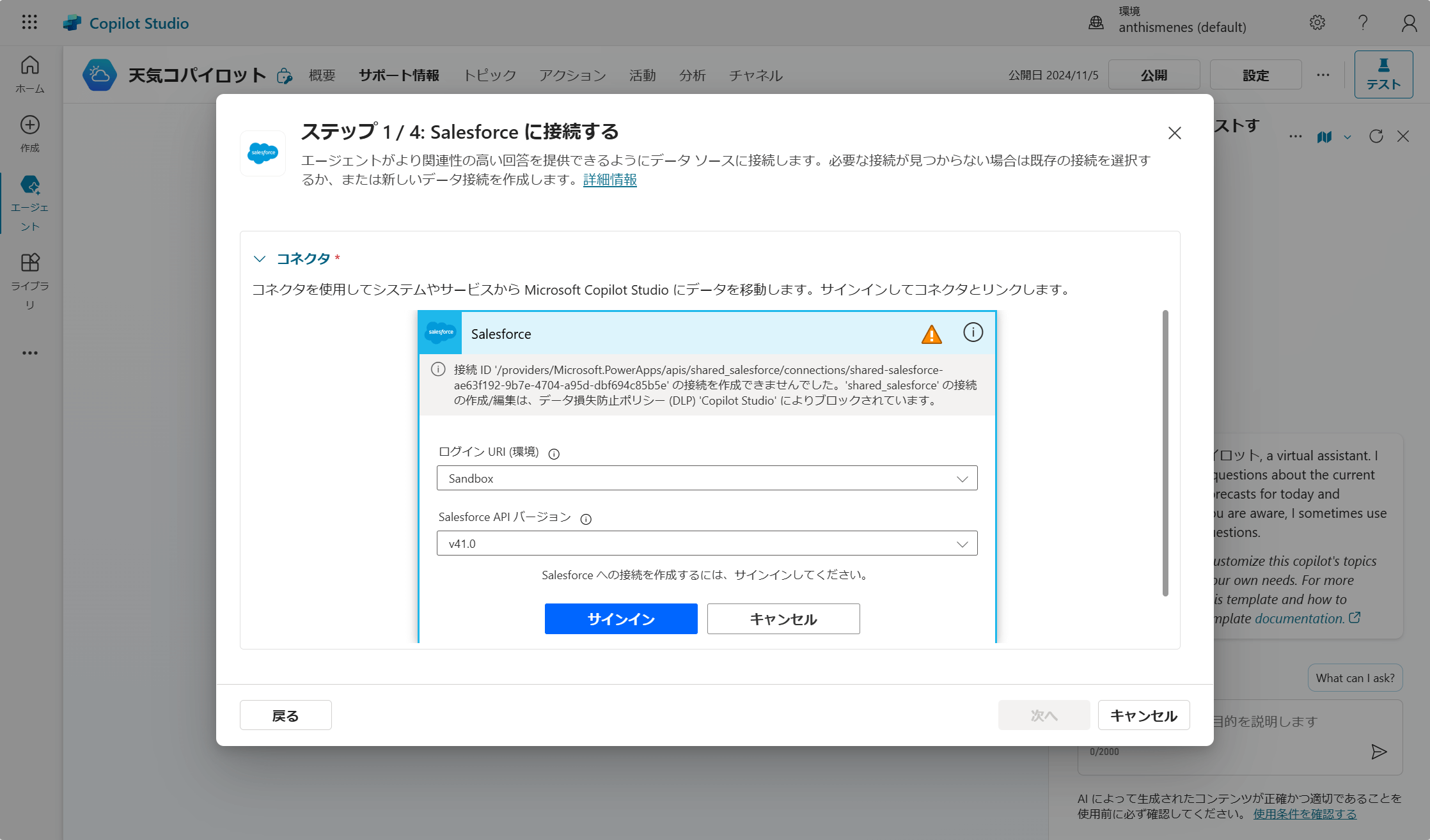Go to ホーム in the sidebar
Viewport: 1430px width, 840px height.
(30, 75)
